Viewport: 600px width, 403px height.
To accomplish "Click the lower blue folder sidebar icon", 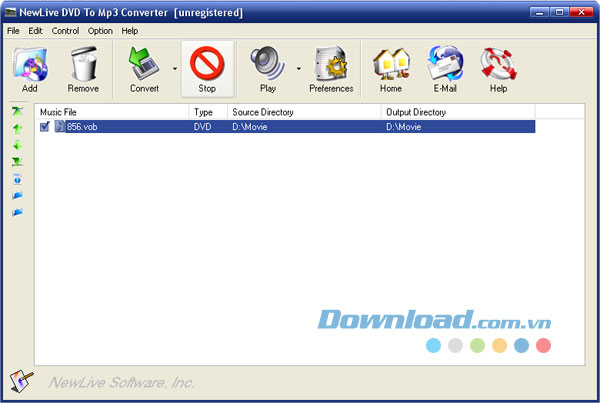I will pos(17,212).
